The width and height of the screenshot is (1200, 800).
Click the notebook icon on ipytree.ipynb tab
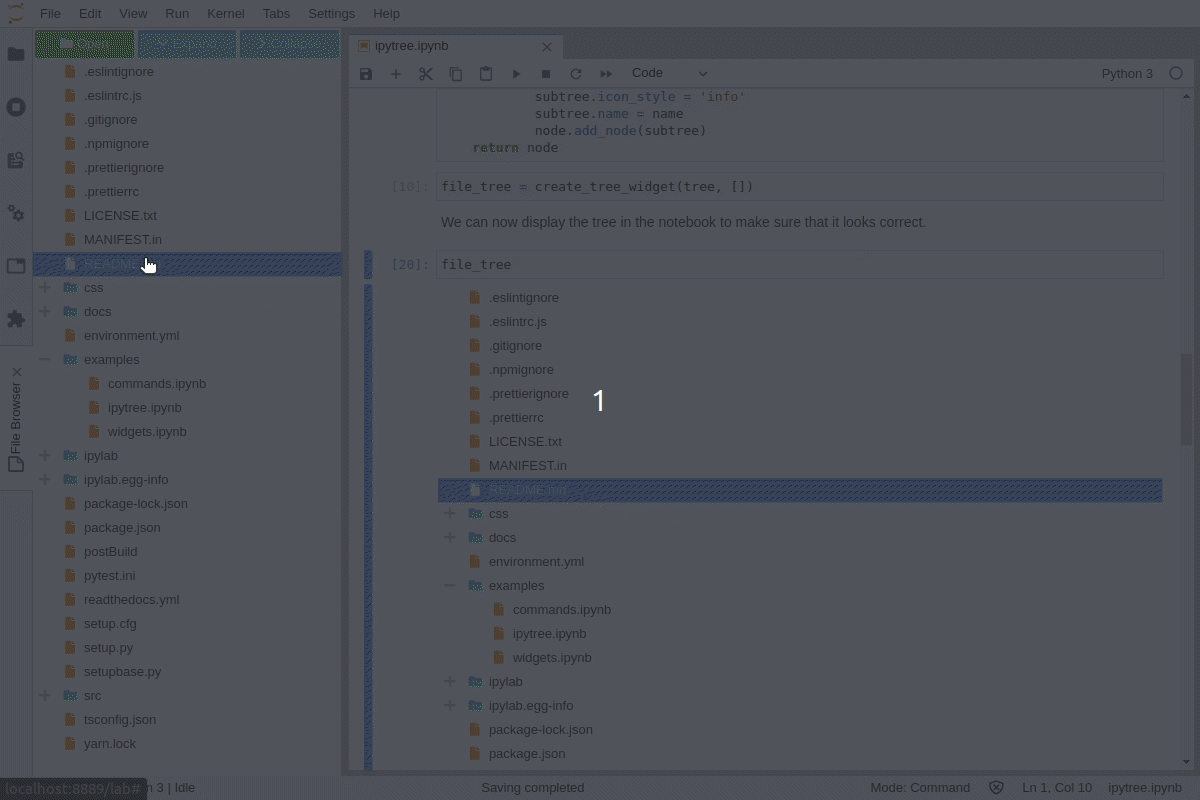364,46
